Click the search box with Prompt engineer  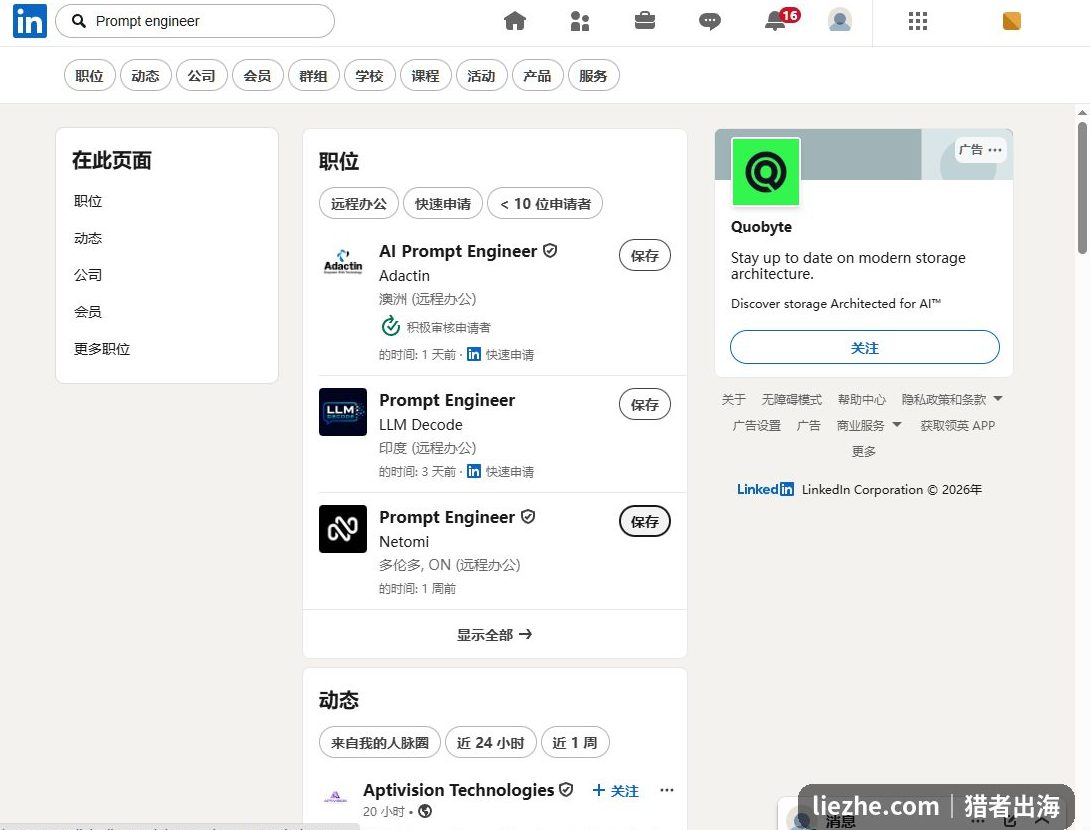195,22
